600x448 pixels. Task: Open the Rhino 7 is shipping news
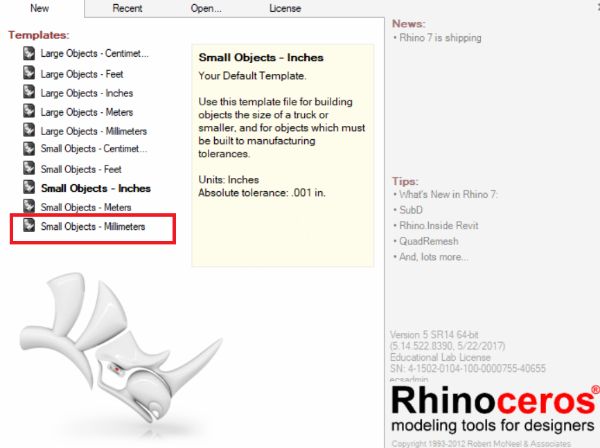[440, 38]
